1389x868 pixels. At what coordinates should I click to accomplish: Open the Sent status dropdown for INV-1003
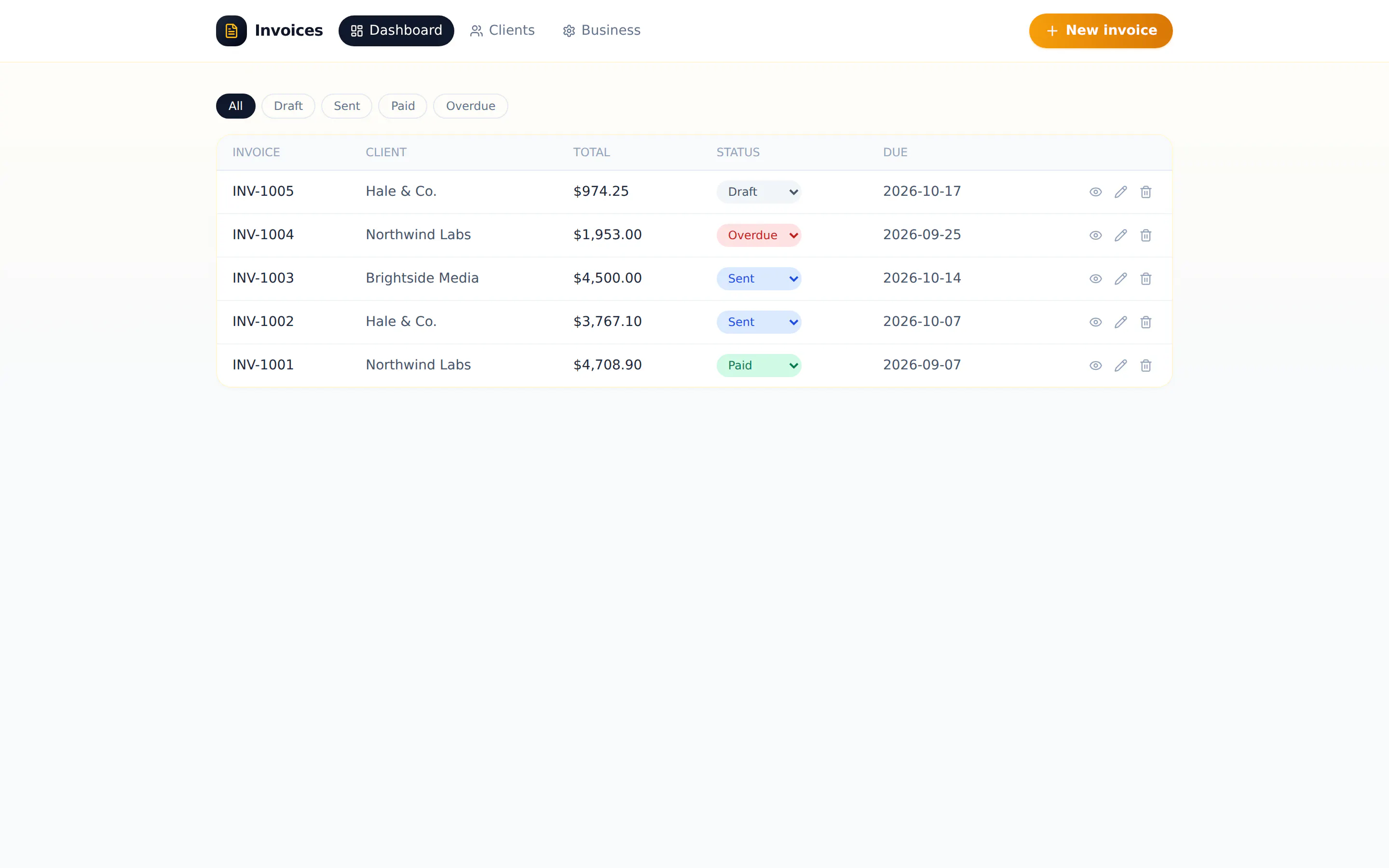pos(758,278)
